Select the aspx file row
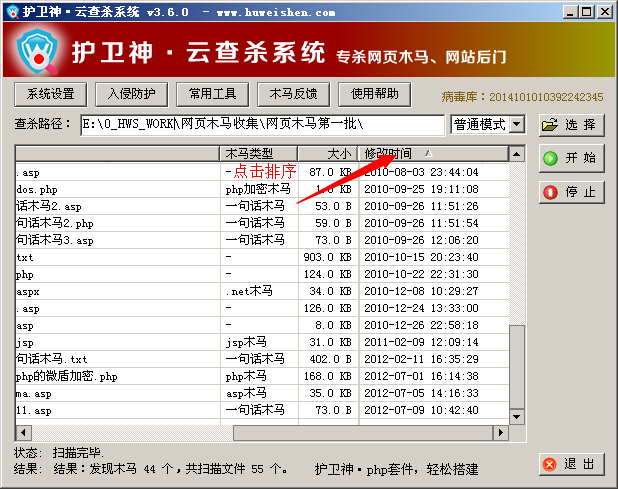The width and height of the screenshot is (618, 489). [x=262, y=291]
